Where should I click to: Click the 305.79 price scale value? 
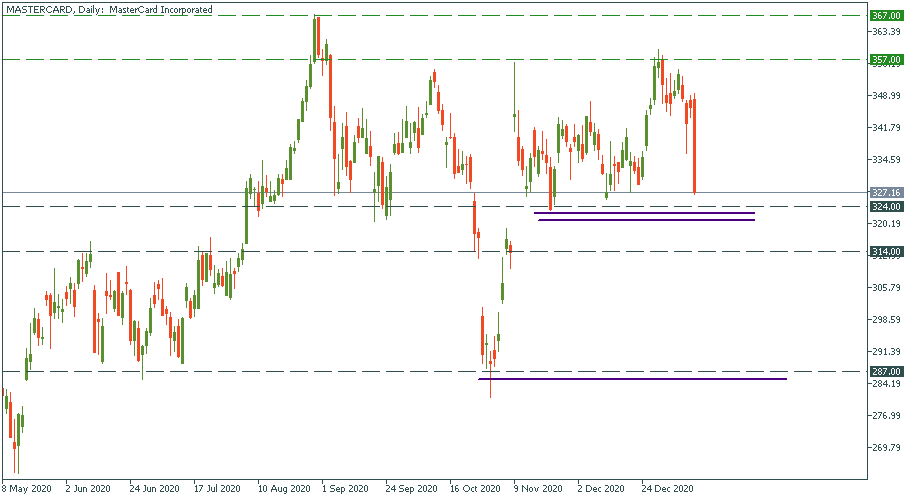pyautogui.click(x=884, y=288)
